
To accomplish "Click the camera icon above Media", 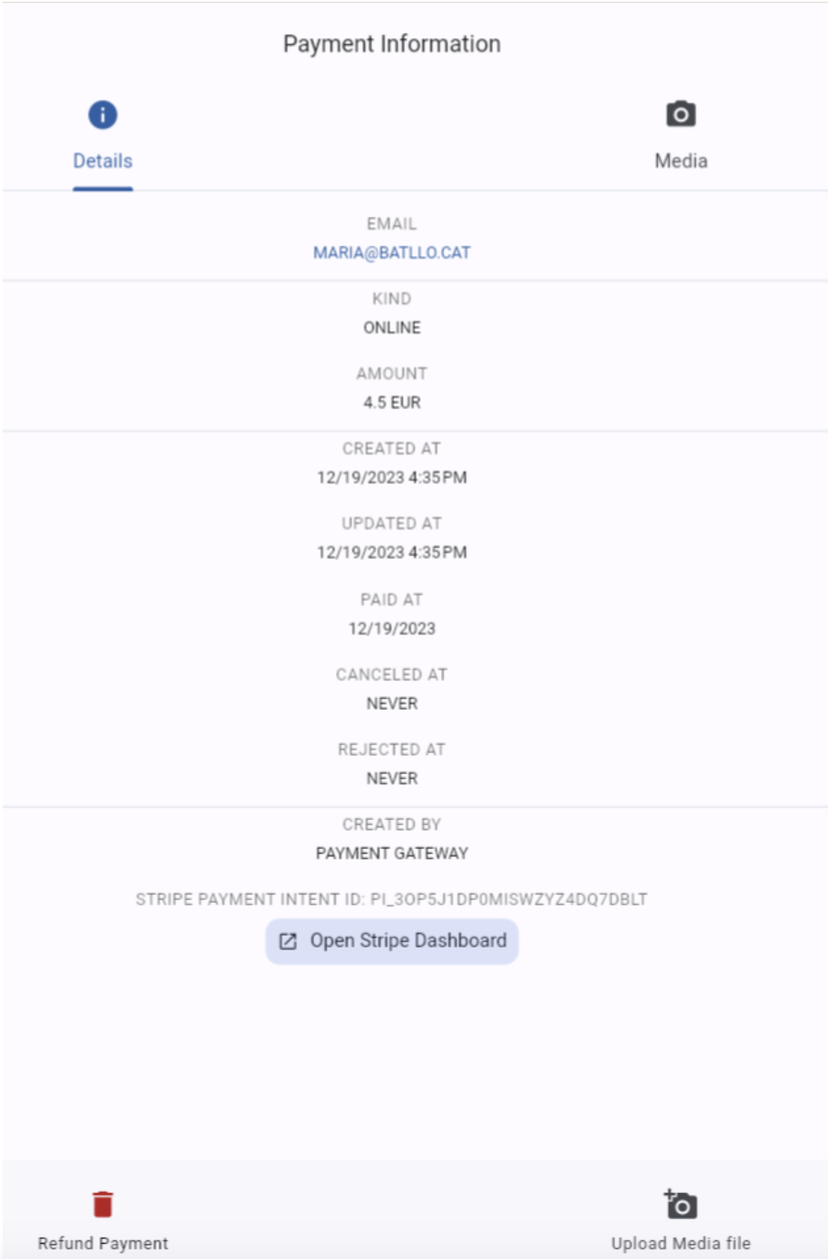I will tap(681, 114).
